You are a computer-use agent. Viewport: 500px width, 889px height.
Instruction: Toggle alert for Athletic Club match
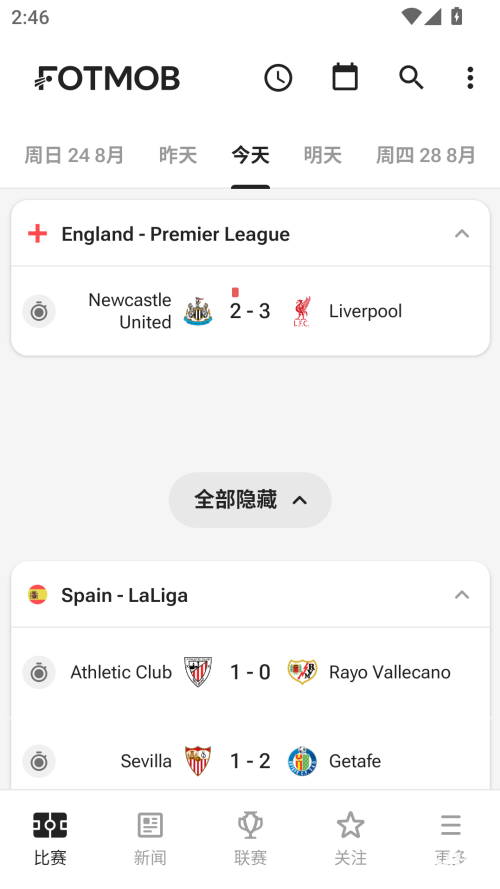tap(39, 672)
